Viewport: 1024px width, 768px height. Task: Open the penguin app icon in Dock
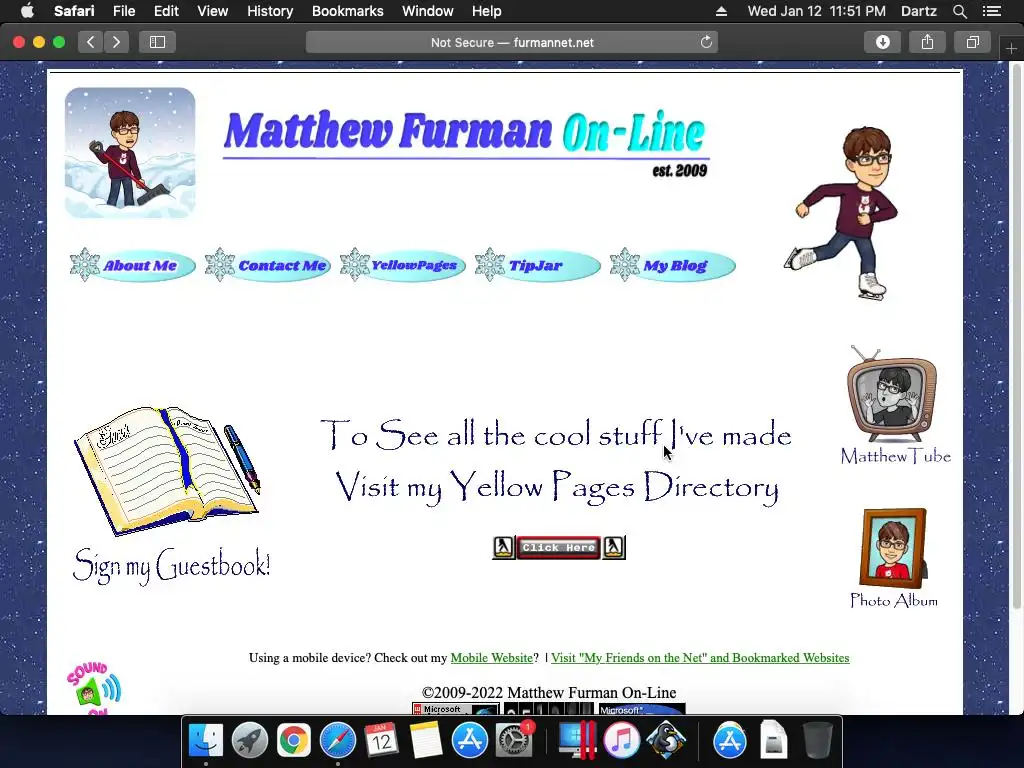click(665, 741)
